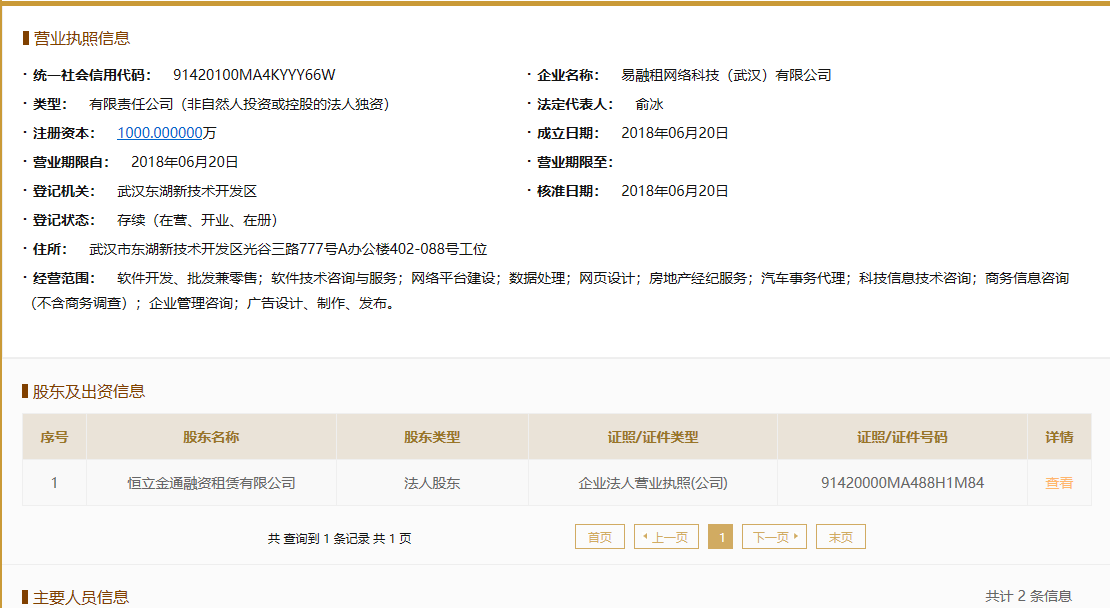Select the 企业法人营业执照(公司) cell
Screen dimensions: 1110x608
pyautogui.click(x=653, y=483)
